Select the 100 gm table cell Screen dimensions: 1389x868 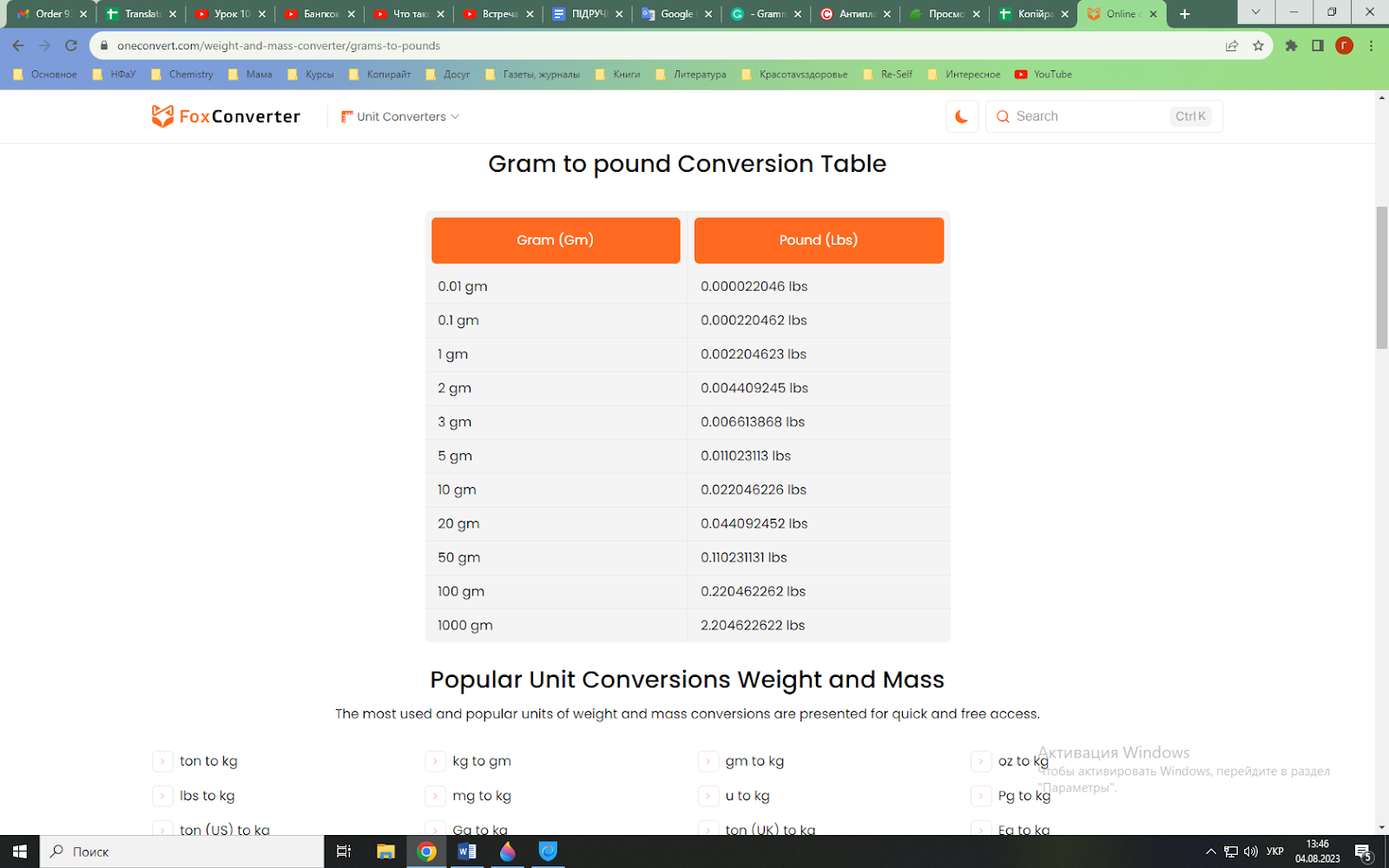click(x=556, y=591)
